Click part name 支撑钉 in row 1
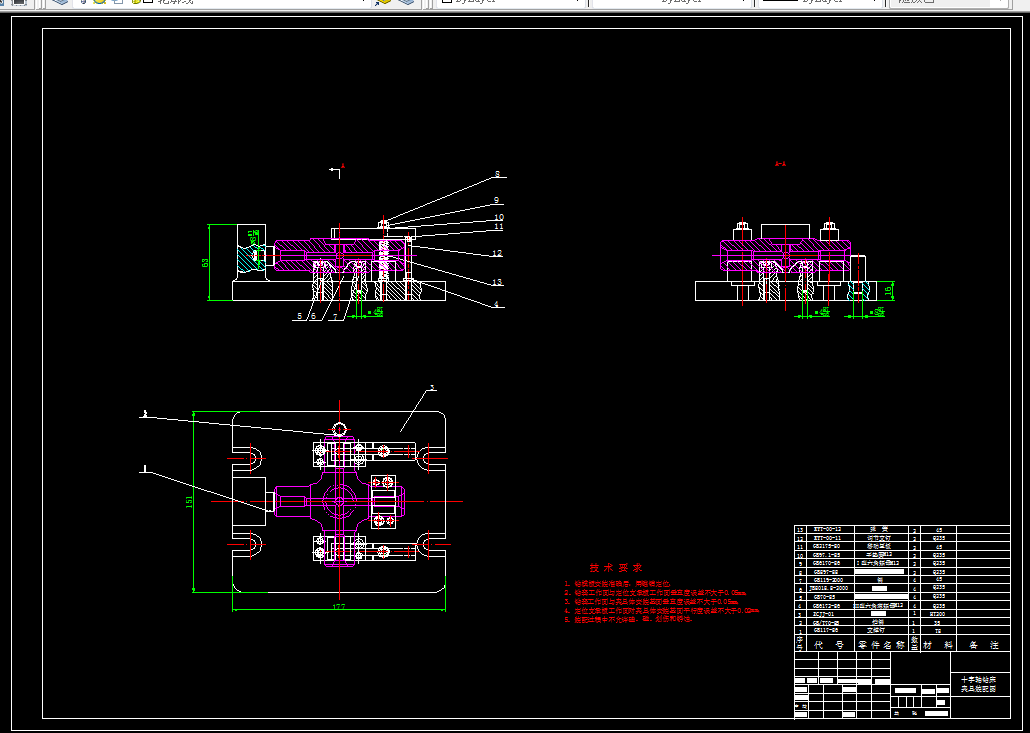The width and height of the screenshot is (1030, 733). tap(878, 630)
